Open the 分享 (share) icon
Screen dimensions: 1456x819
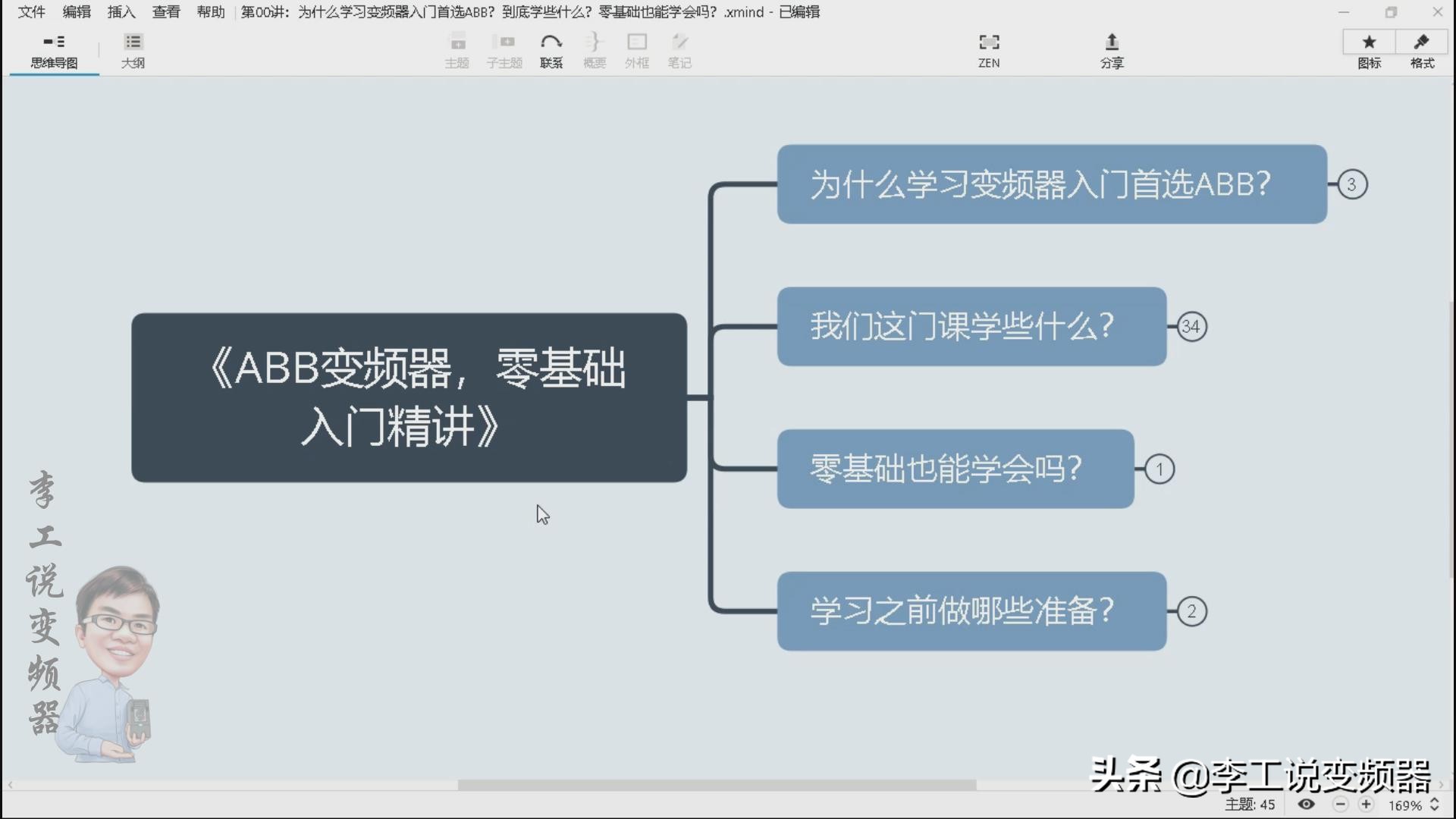(x=1112, y=49)
